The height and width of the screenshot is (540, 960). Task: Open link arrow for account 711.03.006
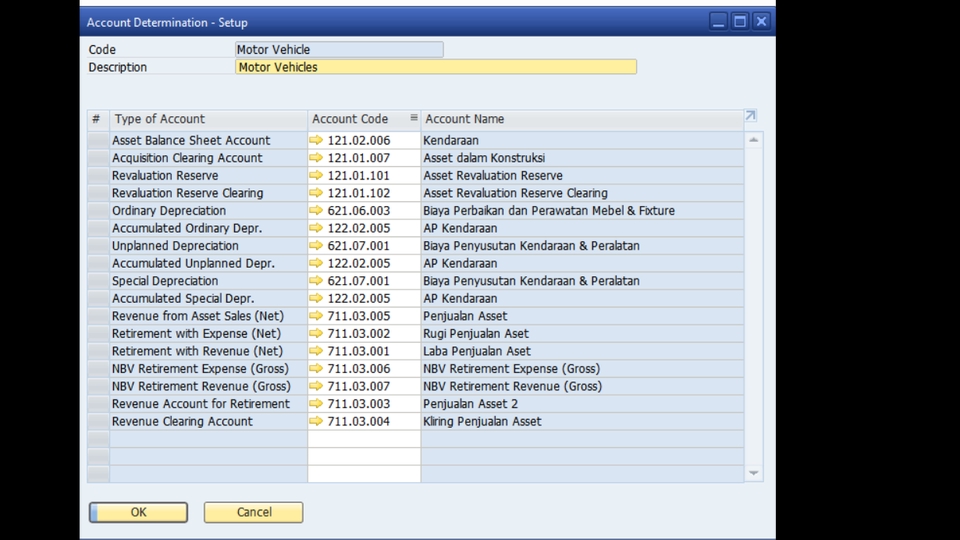pos(315,369)
